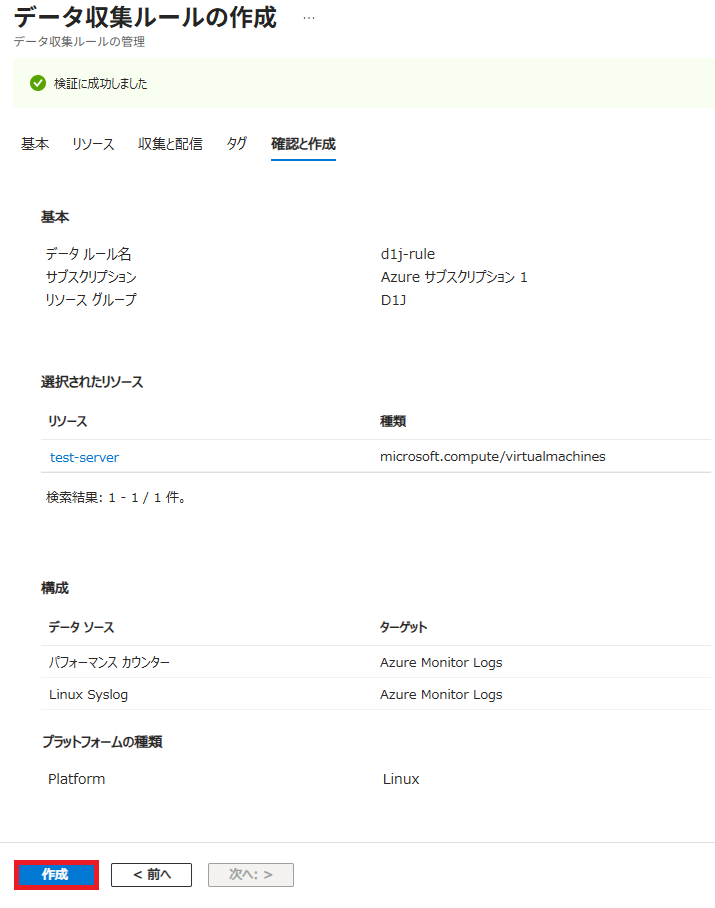Open the test-server resource link
Screen dimensions: 715x908
click(84, 457)
